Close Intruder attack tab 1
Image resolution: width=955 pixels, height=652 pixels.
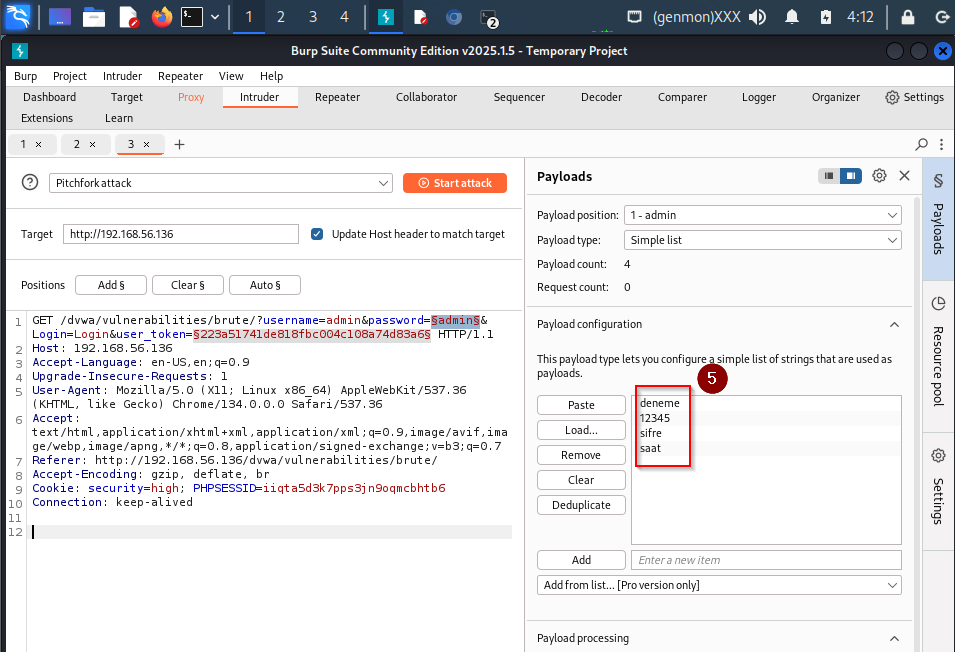[x=38, y=144]
